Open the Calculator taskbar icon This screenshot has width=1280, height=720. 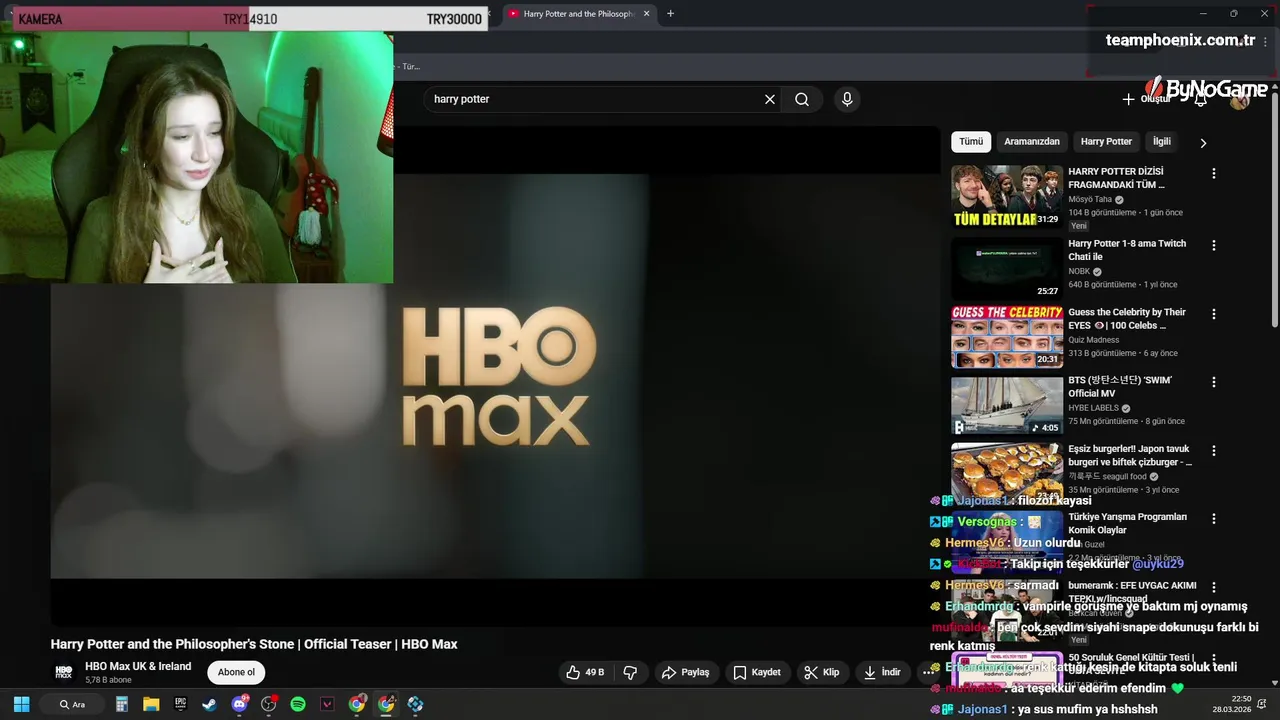tap(121, 704)
